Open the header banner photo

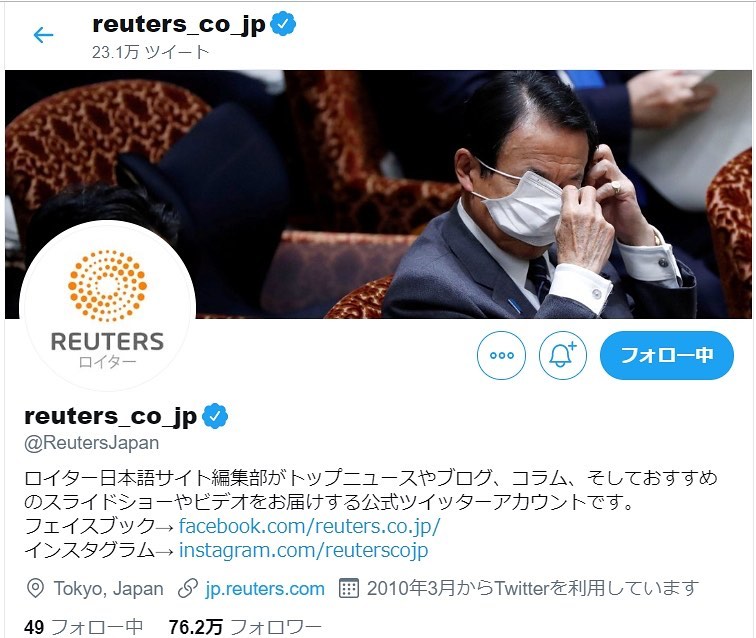click(x=378, y=194)
